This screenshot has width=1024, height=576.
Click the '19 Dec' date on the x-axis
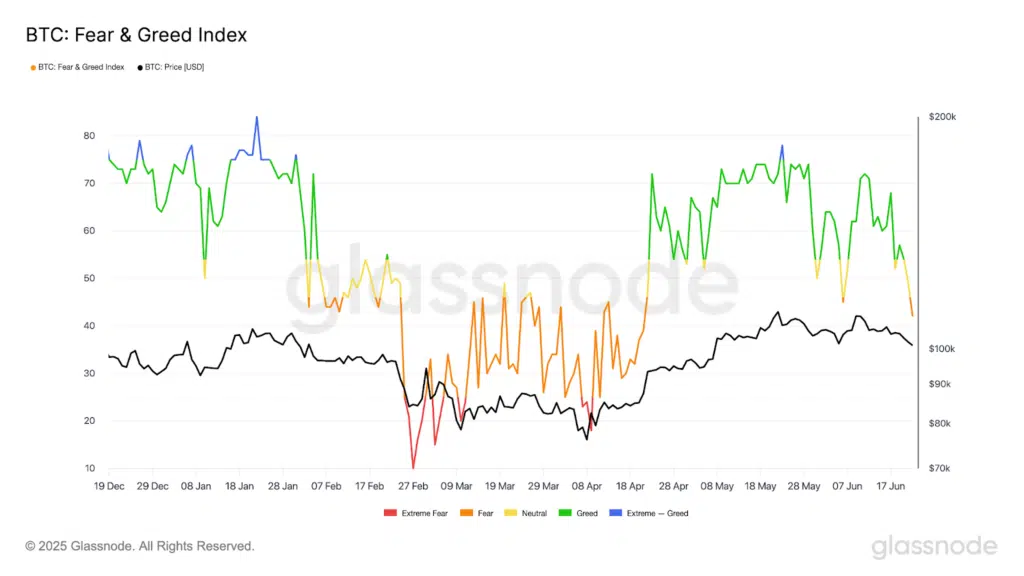point(109,486)
